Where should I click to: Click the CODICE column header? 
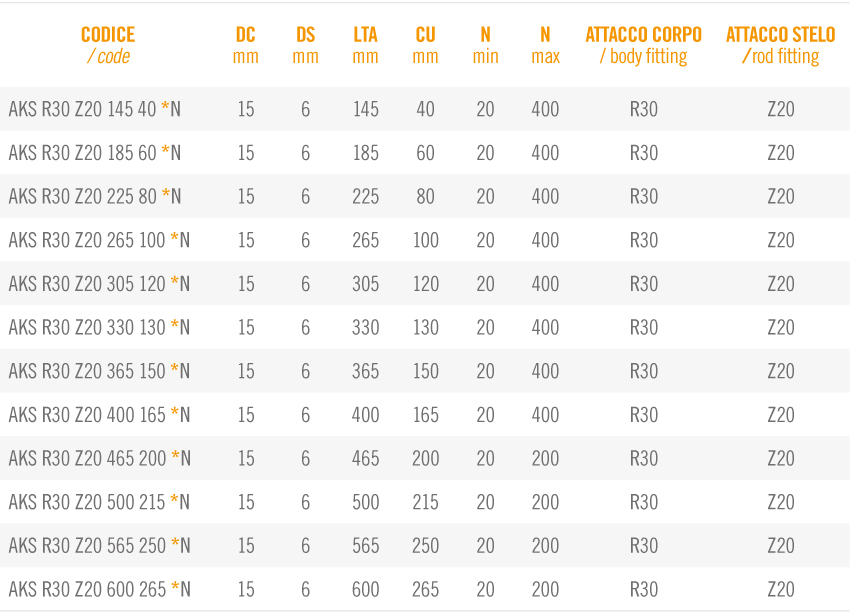coord(108,46)
